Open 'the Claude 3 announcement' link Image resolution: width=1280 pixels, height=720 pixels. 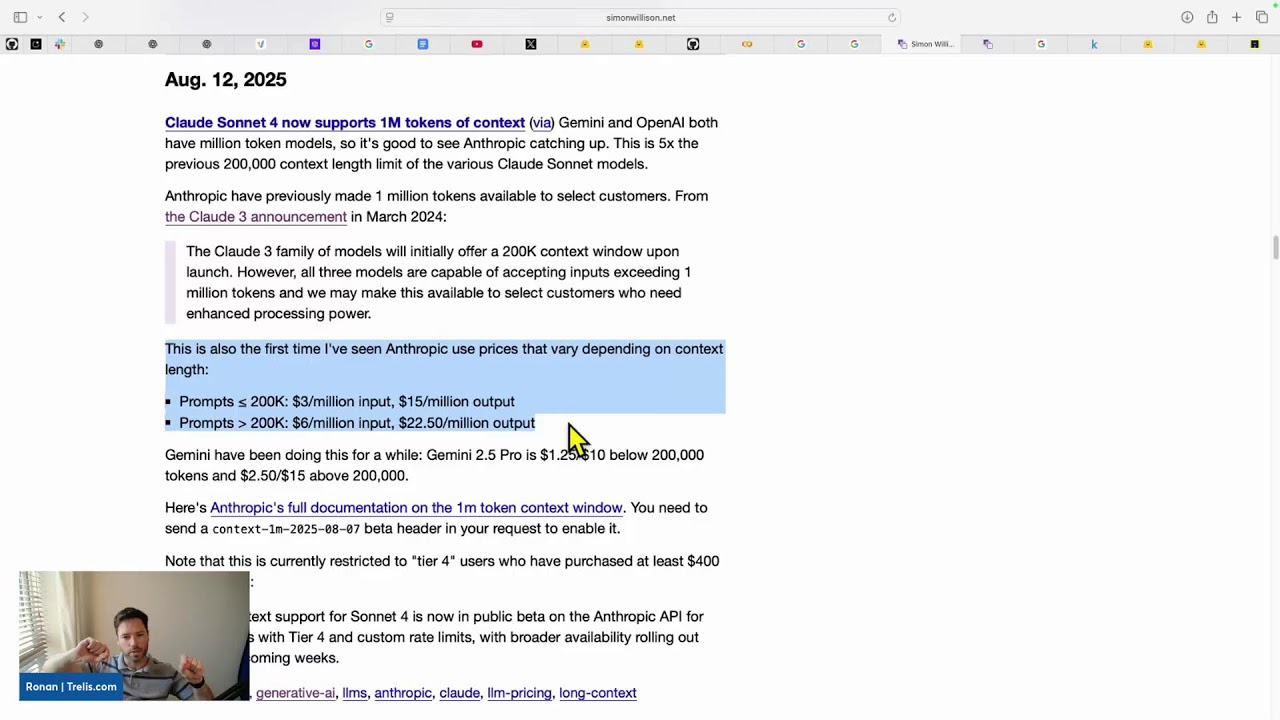point(256,217)
